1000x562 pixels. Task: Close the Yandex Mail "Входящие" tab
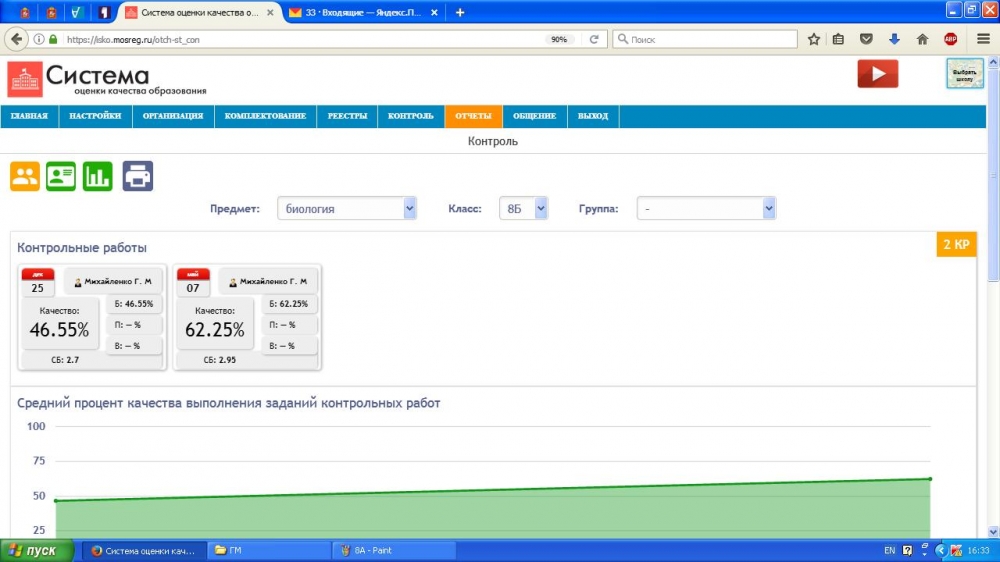coord(434,12)
